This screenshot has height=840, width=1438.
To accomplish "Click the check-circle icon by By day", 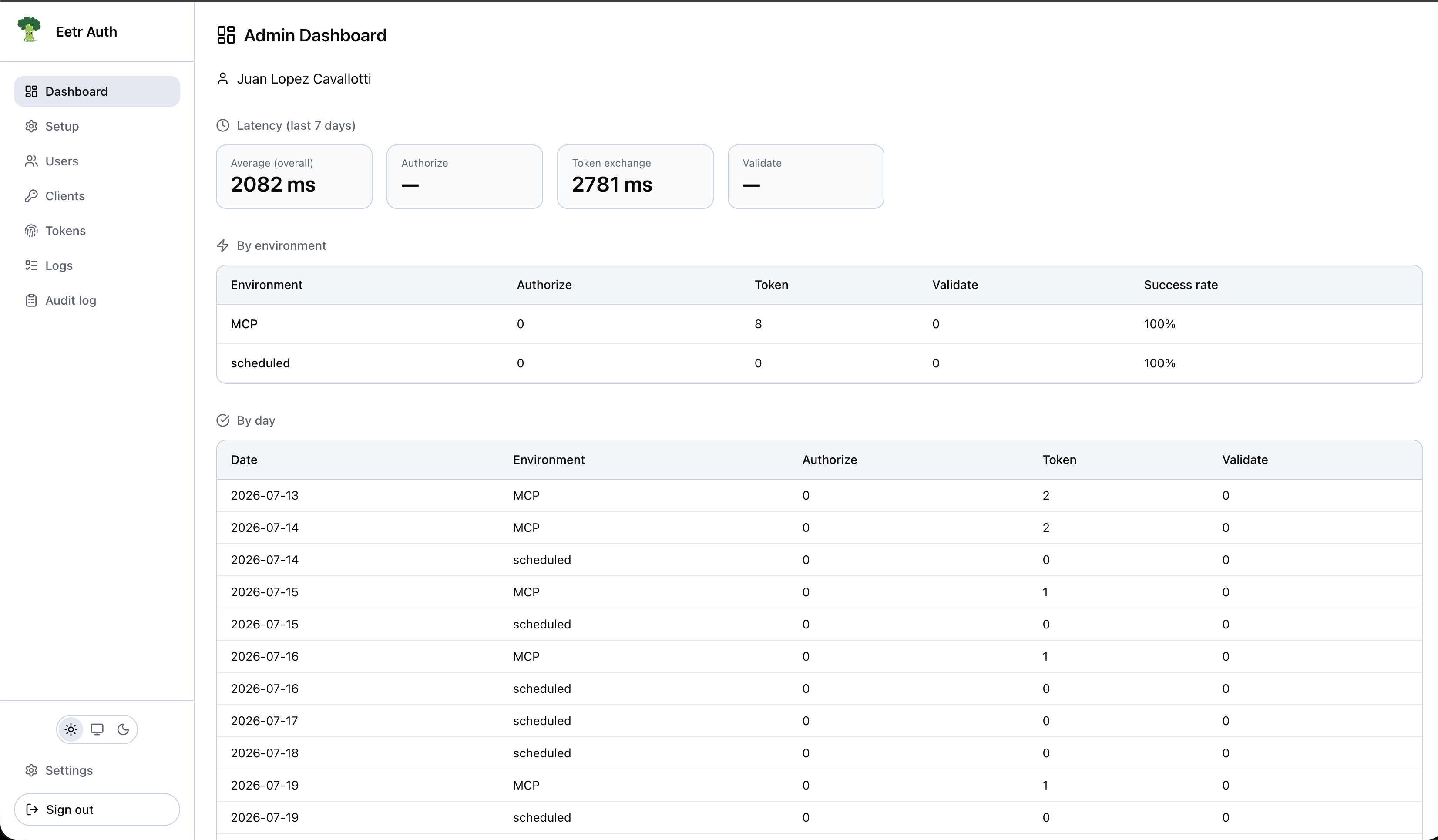I will coord(222,420).
